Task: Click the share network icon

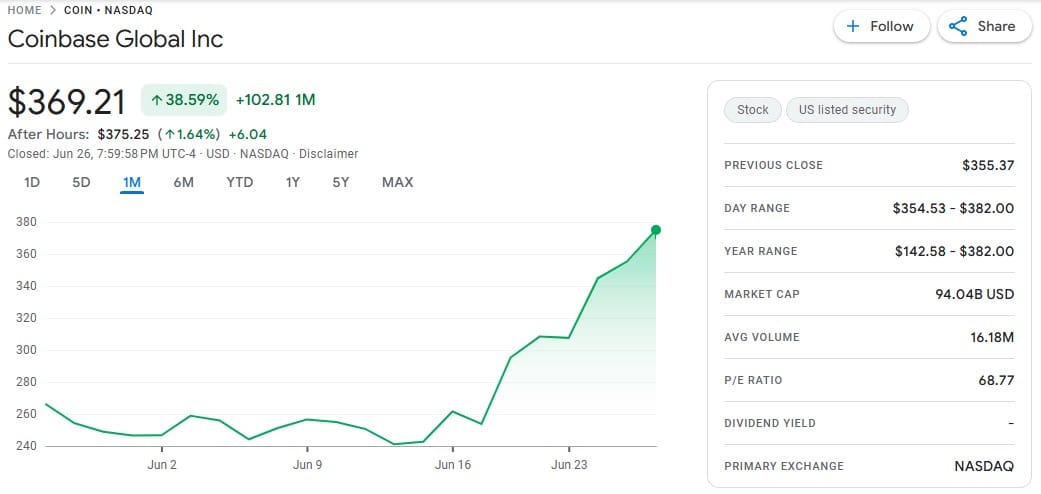Action: pos(957,27)
